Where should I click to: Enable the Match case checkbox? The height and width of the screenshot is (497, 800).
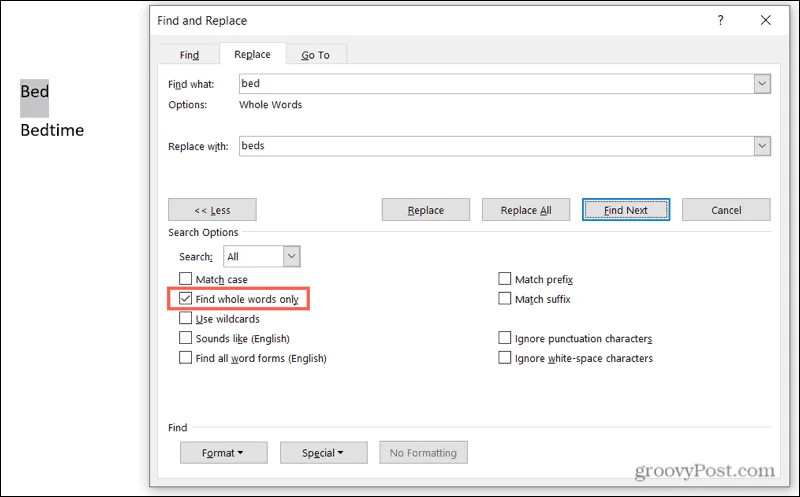pyautogui.click(x=185, y=279)
